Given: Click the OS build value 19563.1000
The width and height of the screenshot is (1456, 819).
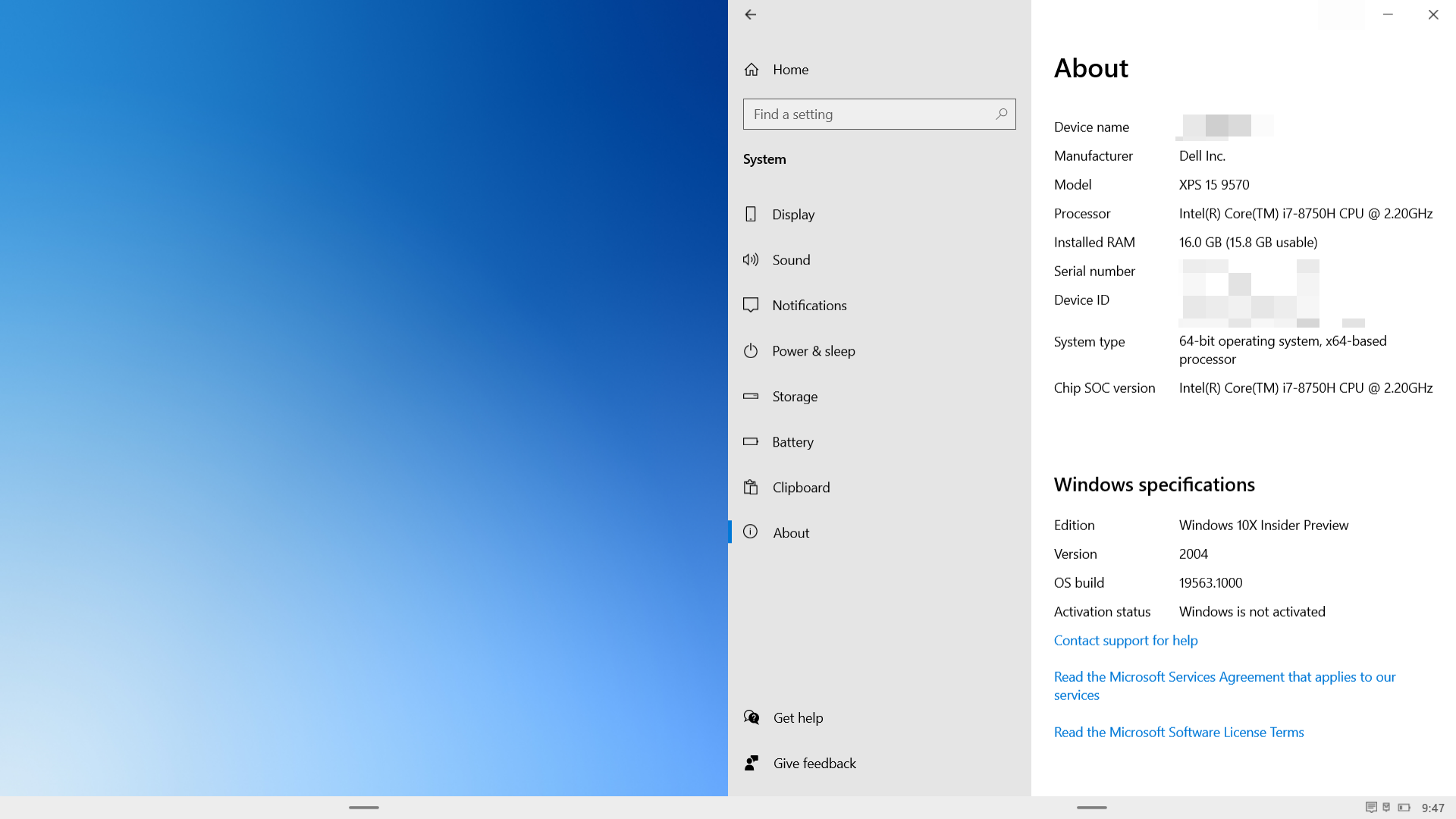Looking at the screenshot, I should tap(1210, 583).
